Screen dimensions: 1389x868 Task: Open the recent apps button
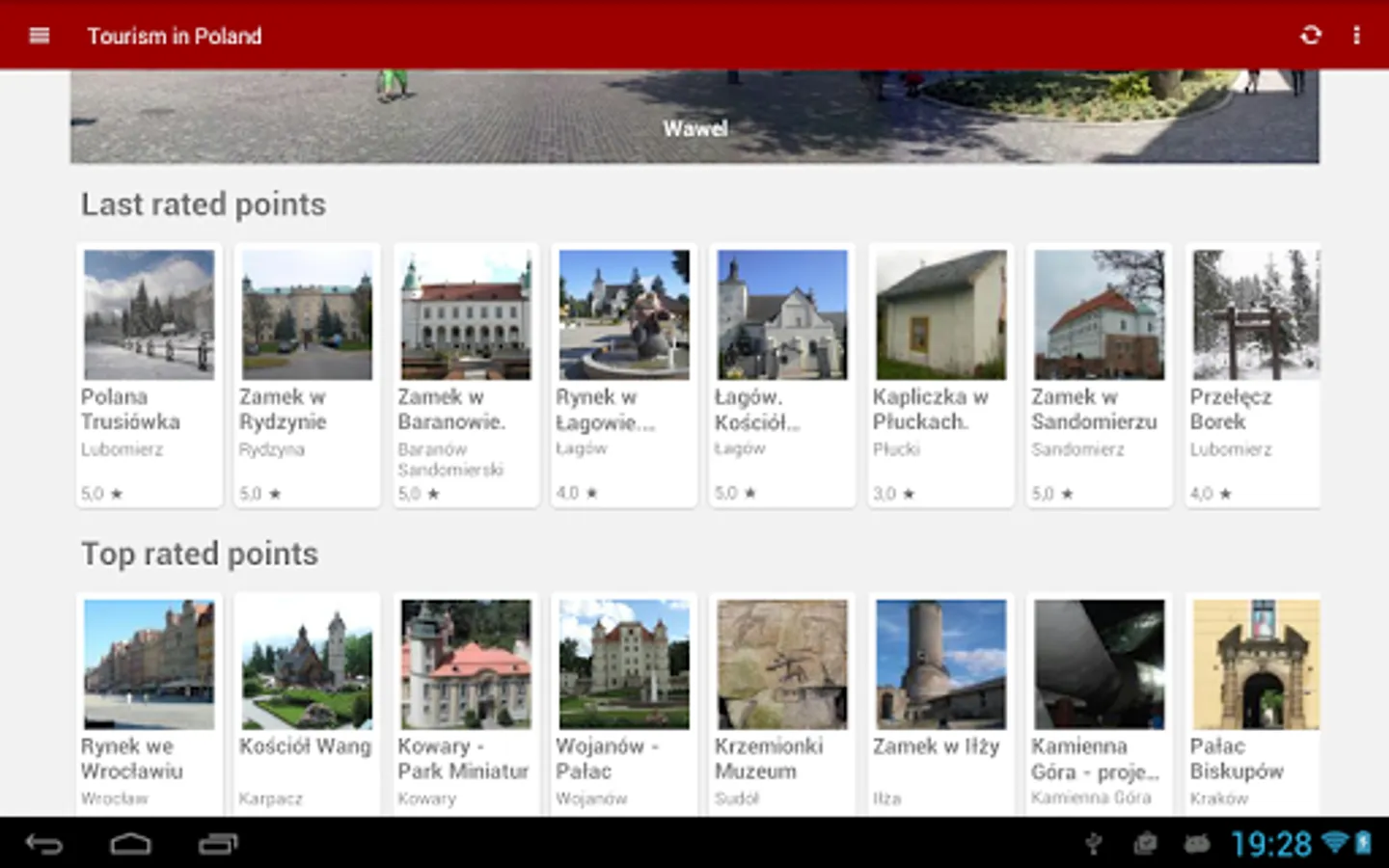pos(219,845)
